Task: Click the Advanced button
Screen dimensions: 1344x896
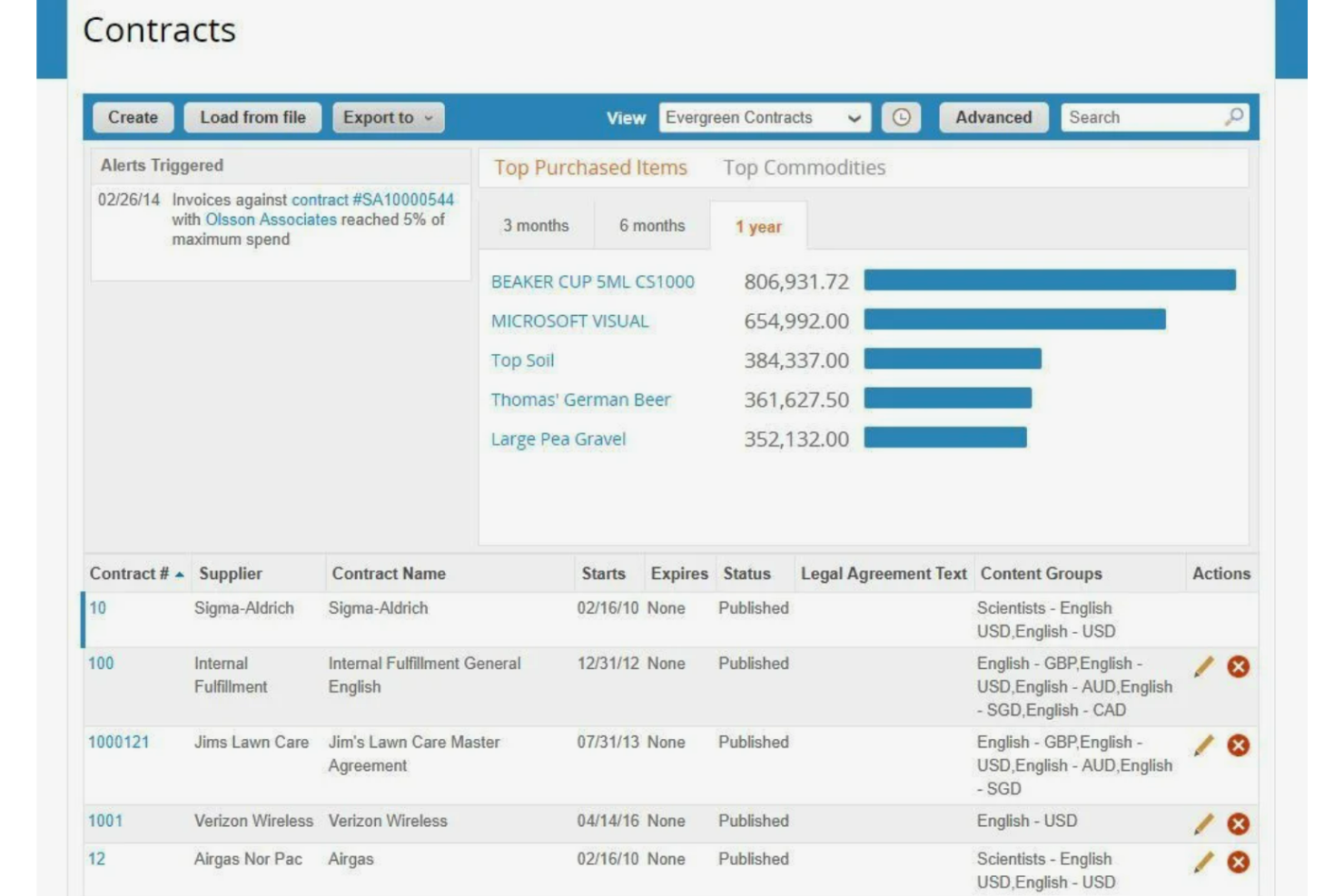Action: click(993, 117)
